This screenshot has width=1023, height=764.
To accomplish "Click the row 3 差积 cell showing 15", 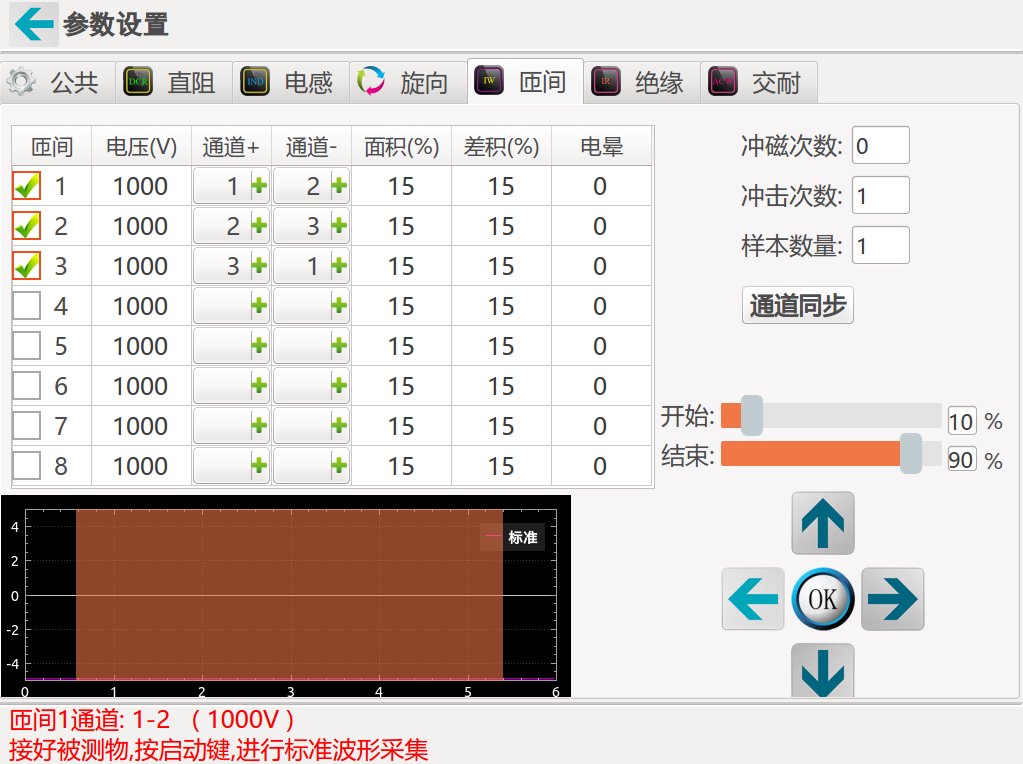I will tap(501, 266).
